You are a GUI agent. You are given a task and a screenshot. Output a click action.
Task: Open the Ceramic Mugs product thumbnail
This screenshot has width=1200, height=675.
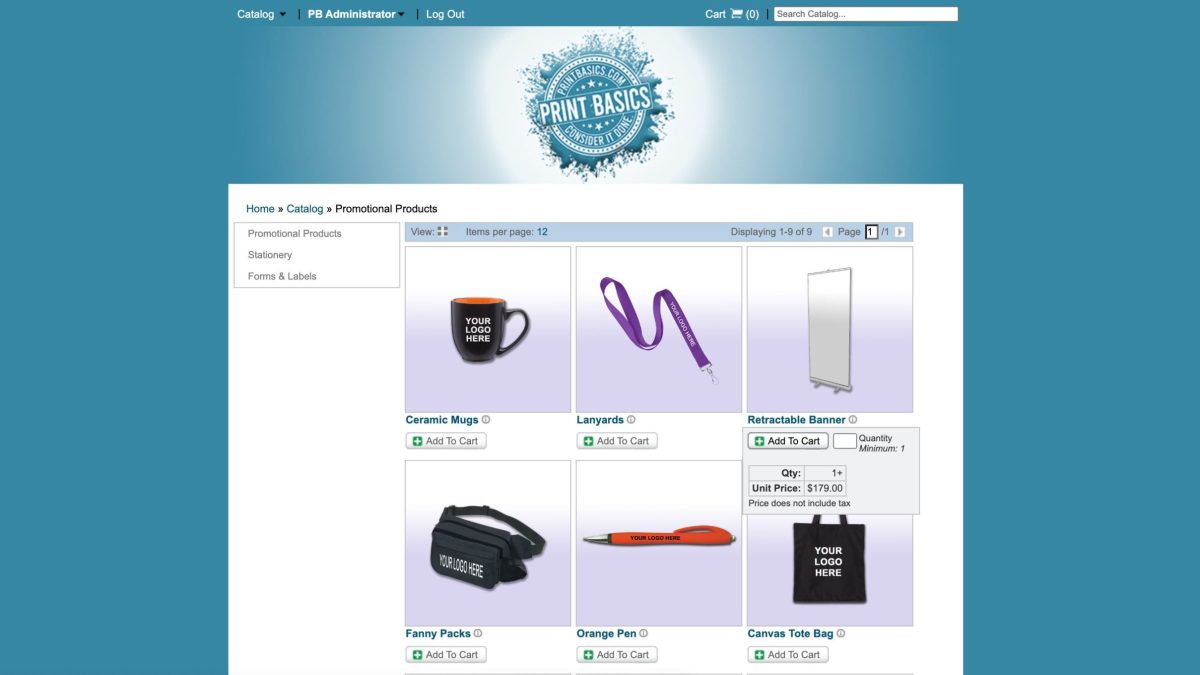488,329
